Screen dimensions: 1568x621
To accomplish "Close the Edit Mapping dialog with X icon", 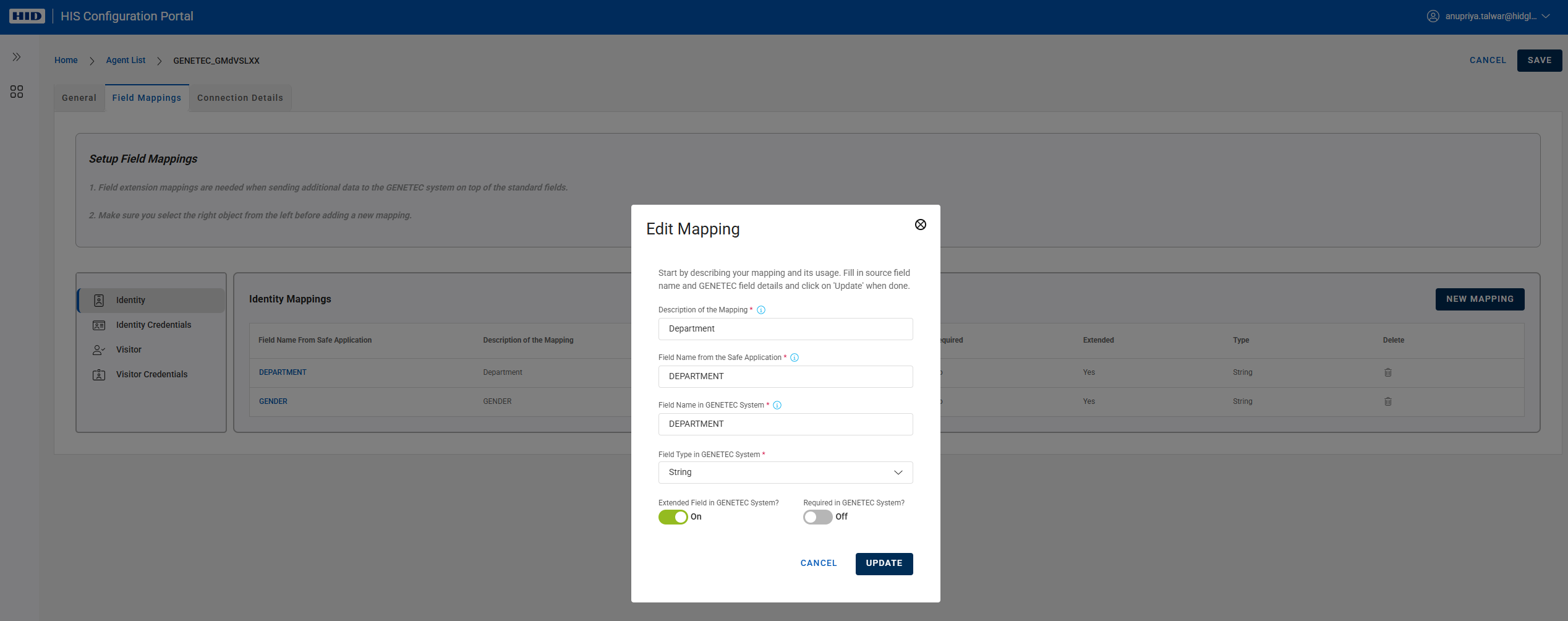I will pyautogui.click(x=920, y=225).
